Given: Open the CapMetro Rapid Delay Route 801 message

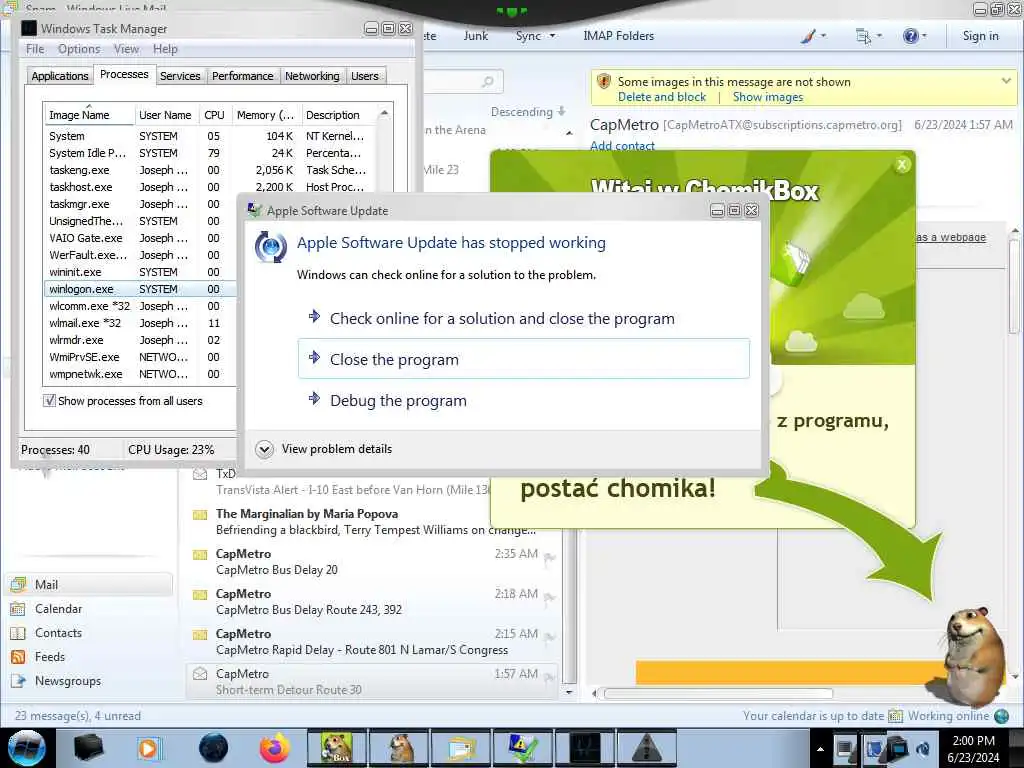Looking at the screenshot, I should [x=373, y=642].
